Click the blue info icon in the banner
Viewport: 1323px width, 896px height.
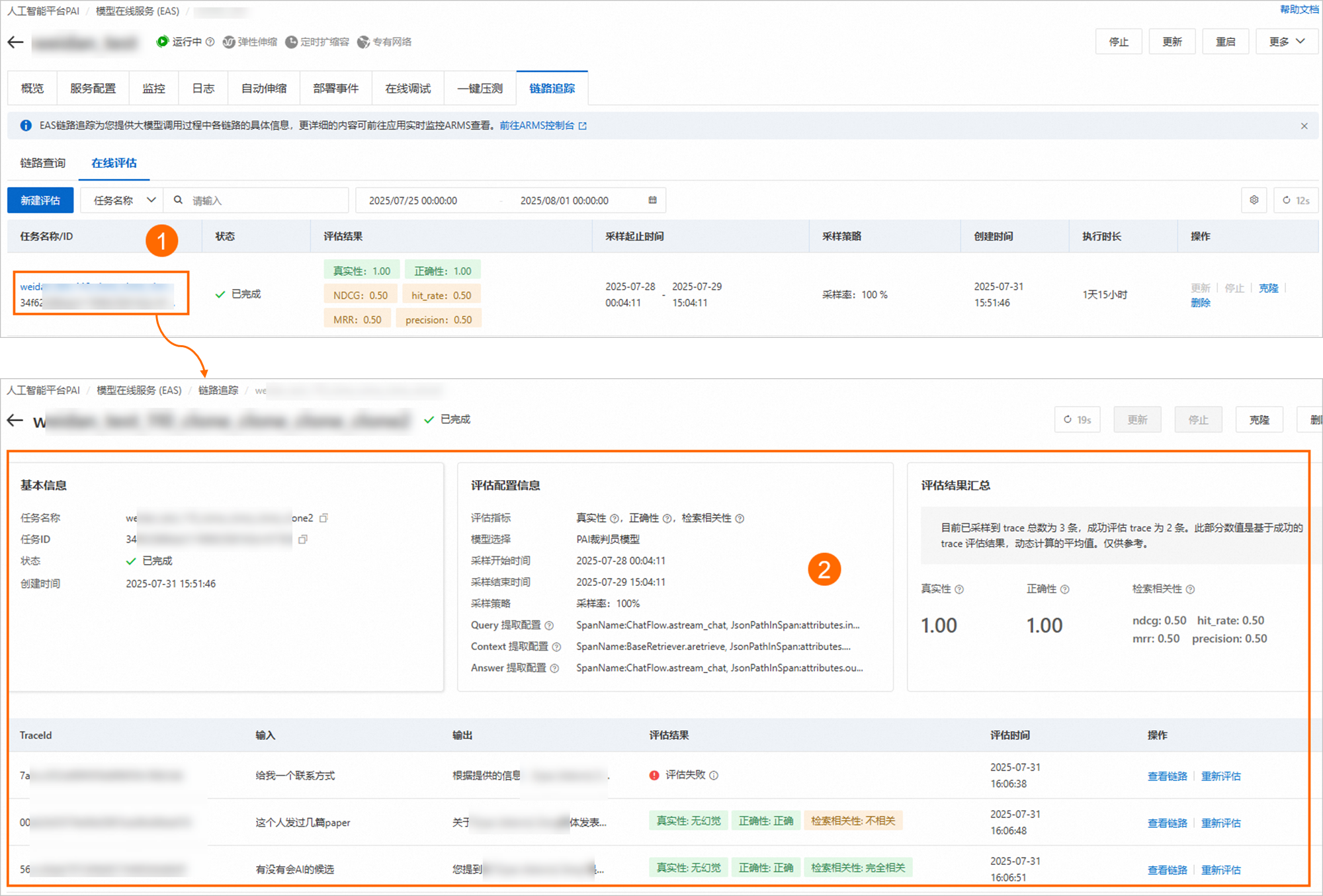[26, 126]
